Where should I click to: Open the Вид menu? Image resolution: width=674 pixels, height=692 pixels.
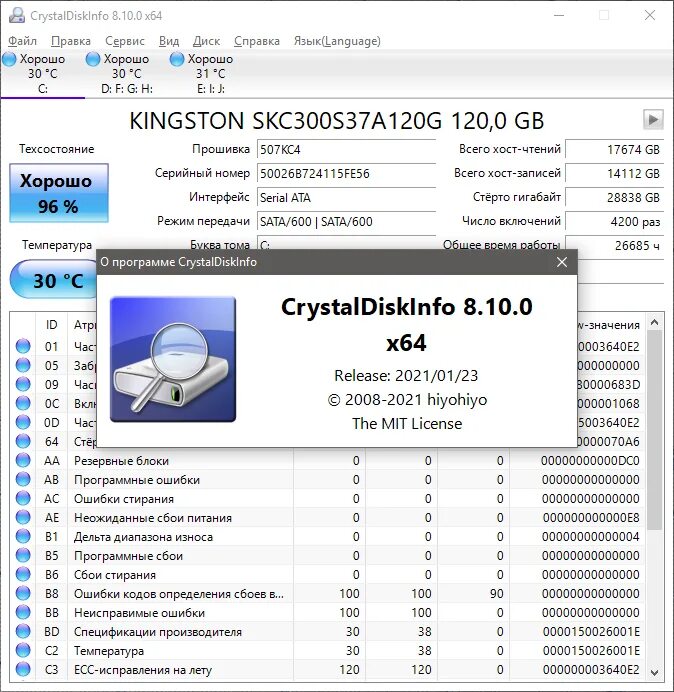(169, 41)
